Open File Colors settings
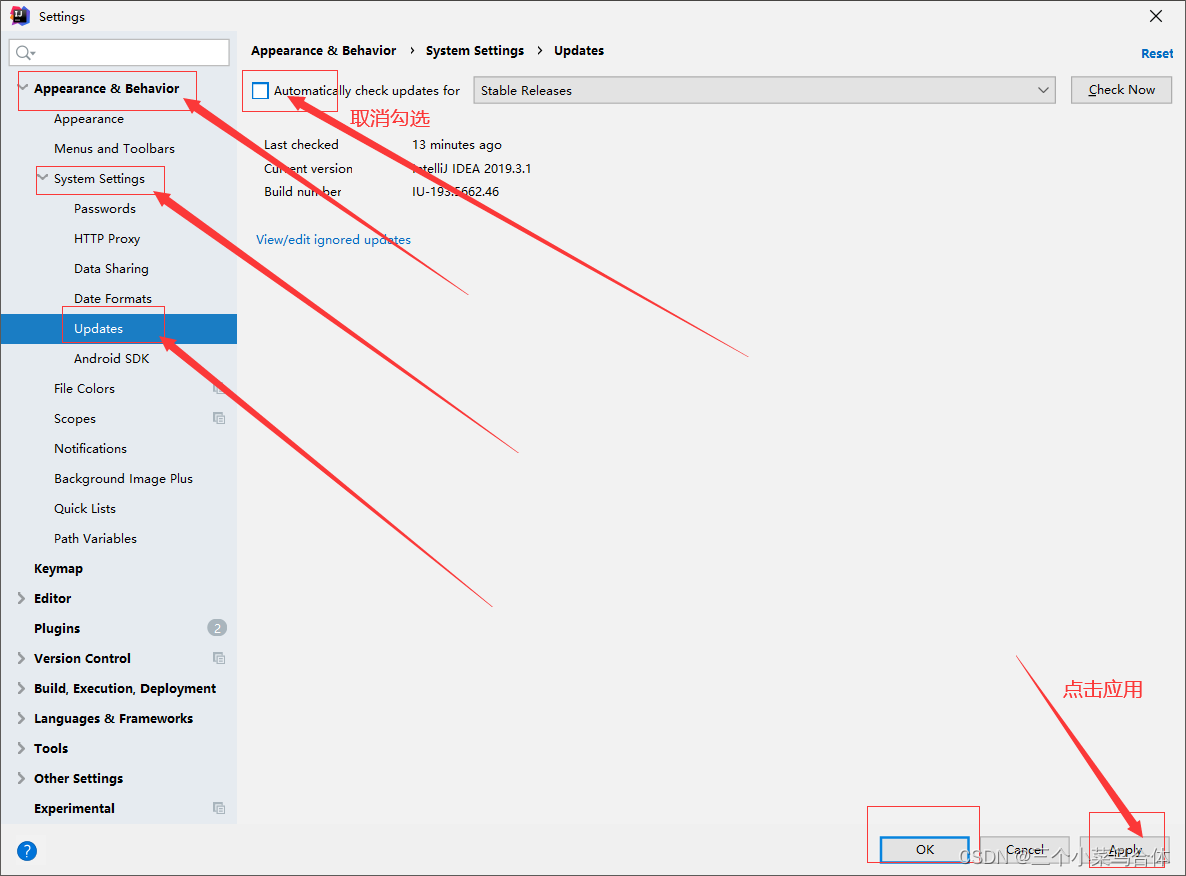This screenshot has height=876, width=1186. (84, 389)
